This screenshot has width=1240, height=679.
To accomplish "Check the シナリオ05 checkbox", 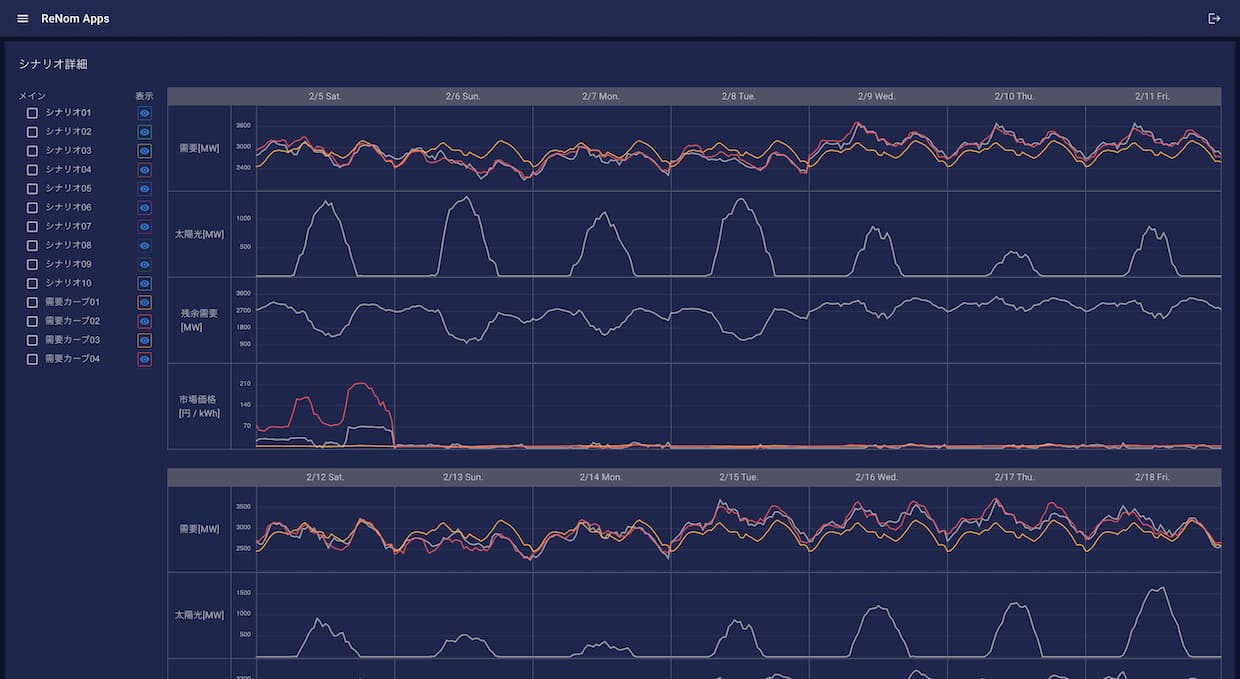I will 32,189.
